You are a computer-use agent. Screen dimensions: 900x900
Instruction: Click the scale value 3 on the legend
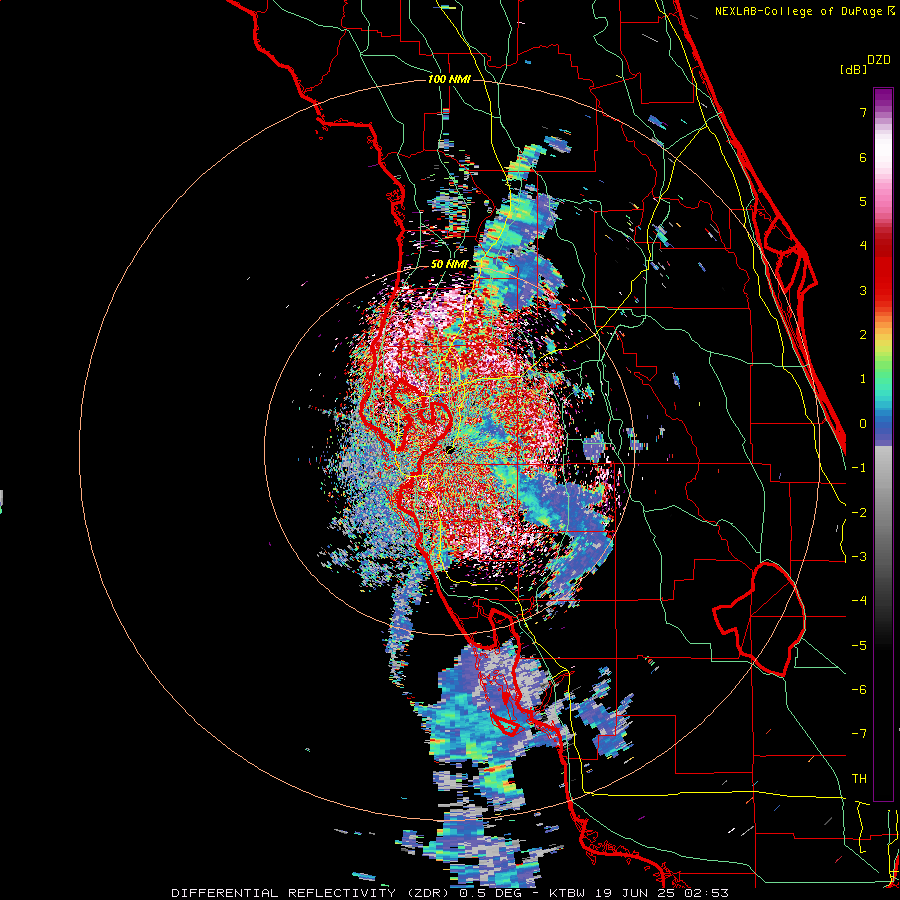[x=863, y=290]
